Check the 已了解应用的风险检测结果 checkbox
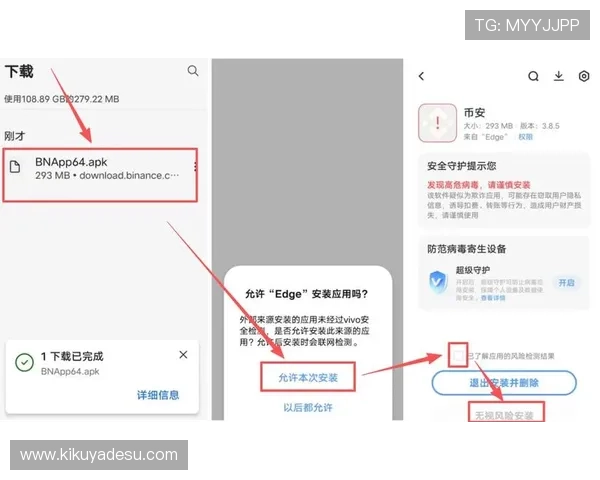 pyautogui.click(x=458, y=356)
